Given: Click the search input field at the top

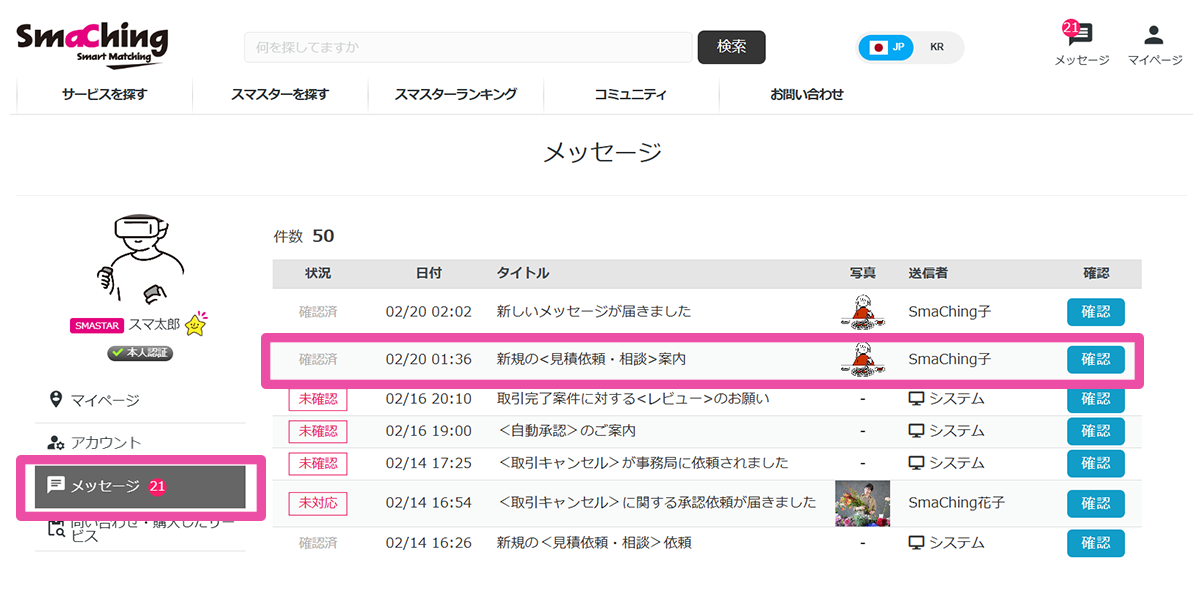Looking at the screenshot, I should coord(470,47).
